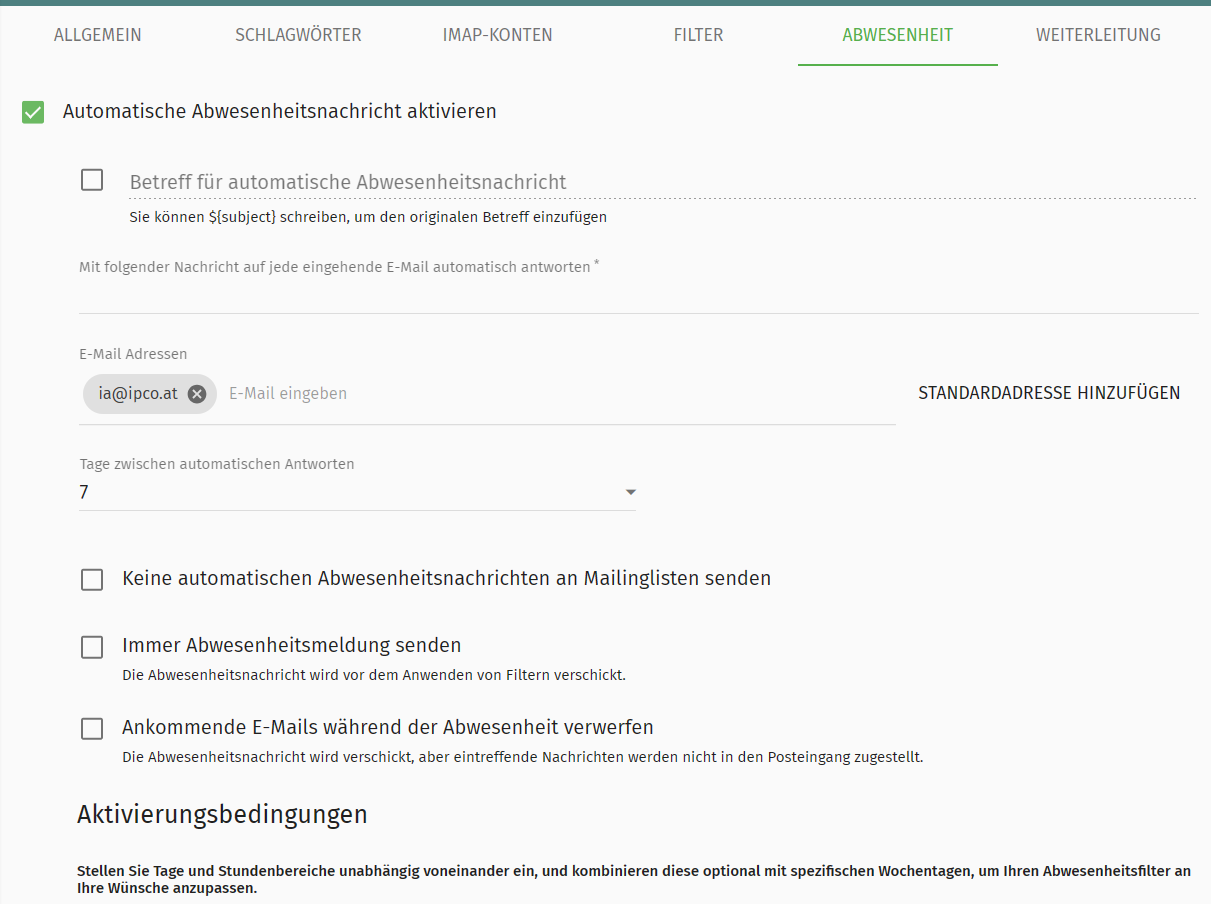Click the Aktivierungsbedingungen heading

[x=222, y=814]
